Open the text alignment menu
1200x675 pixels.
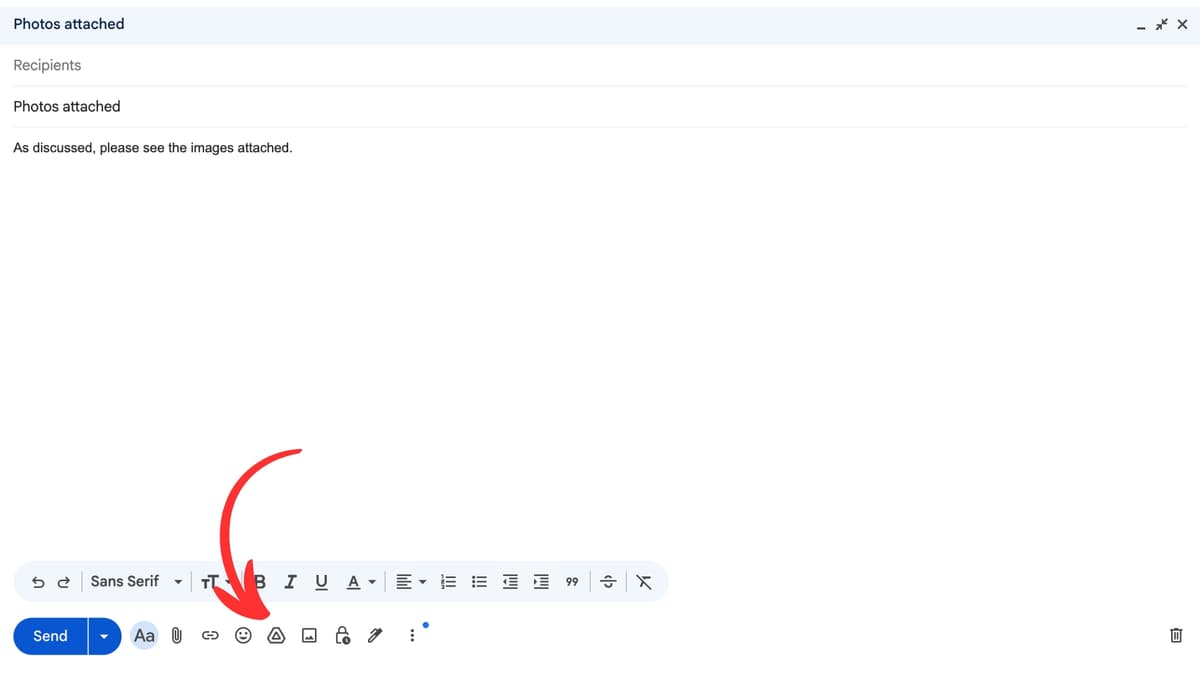(x=405, y=581)
